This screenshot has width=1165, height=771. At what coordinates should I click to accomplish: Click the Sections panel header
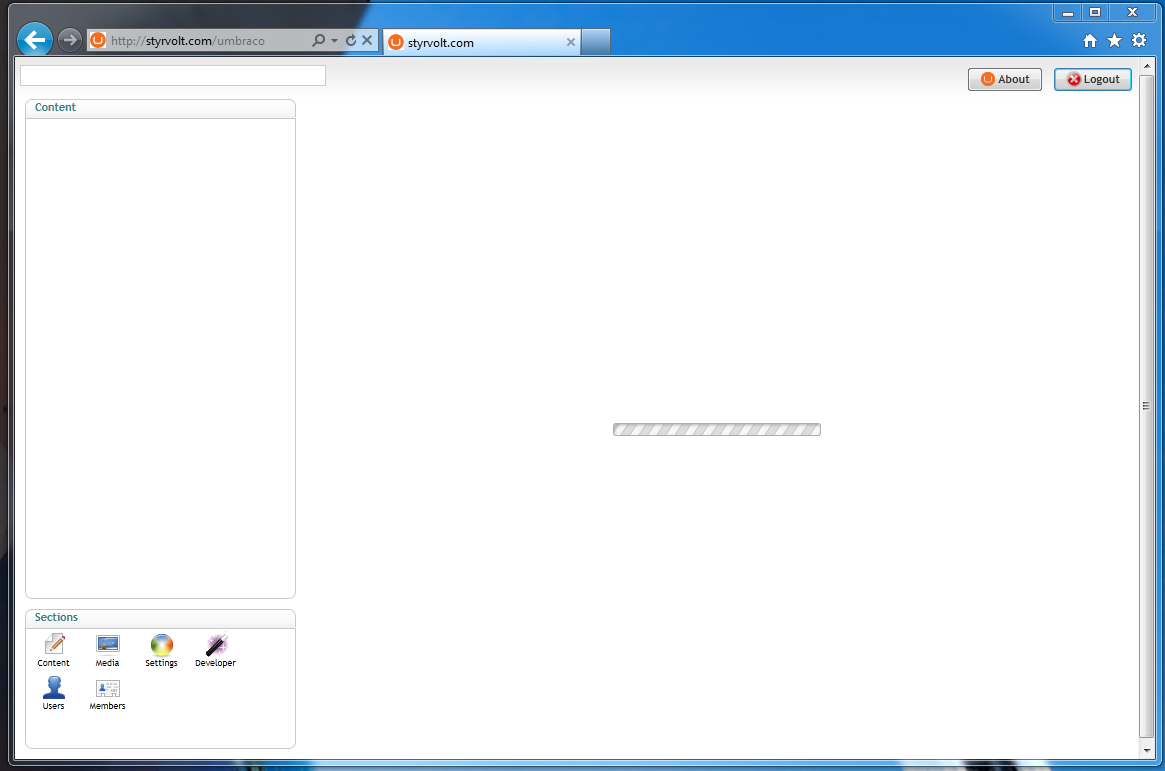160,618
